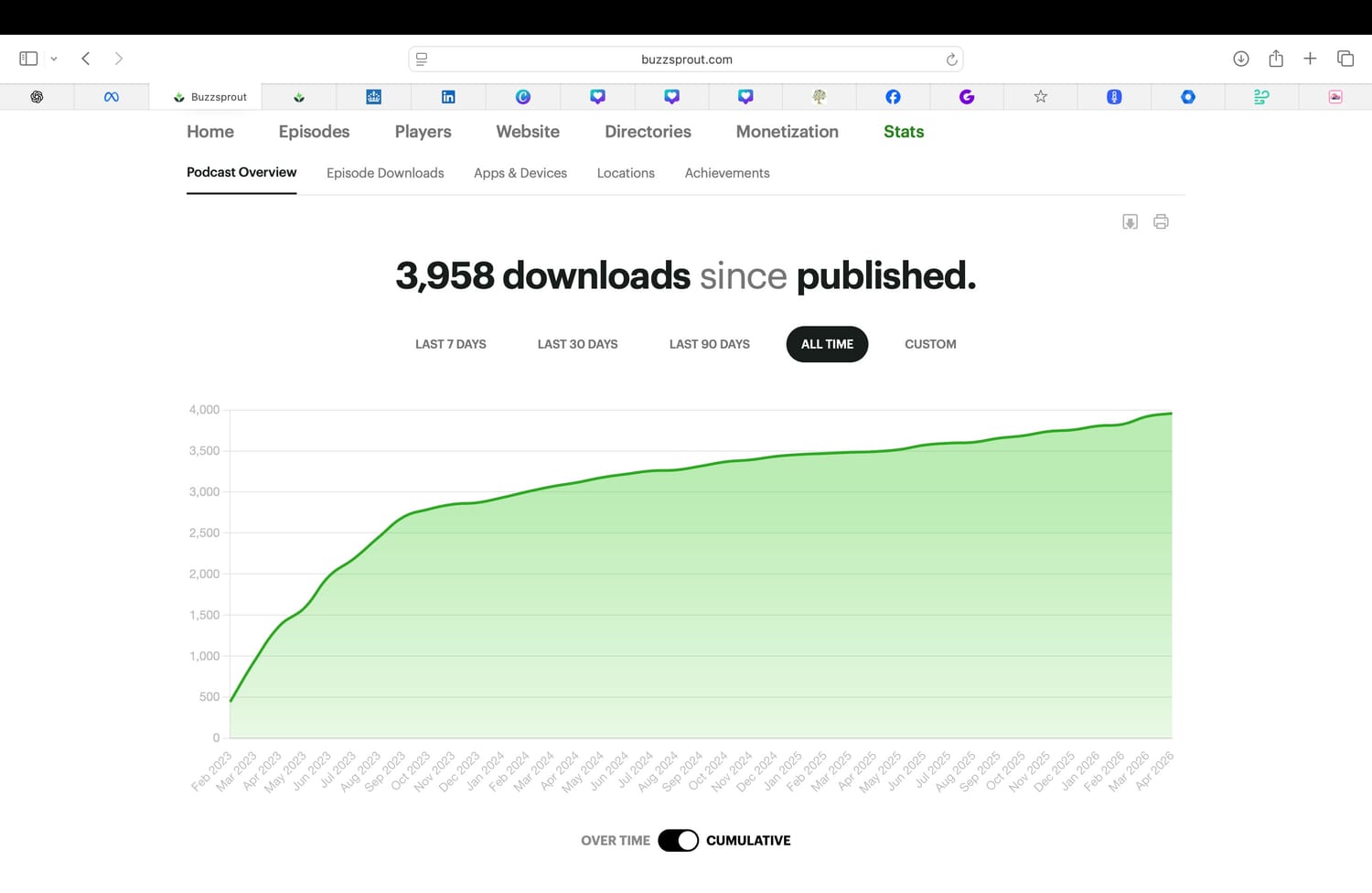Switch to the blue-purple C icon tab
This screenshot has height=893, width=1372.
523,97
